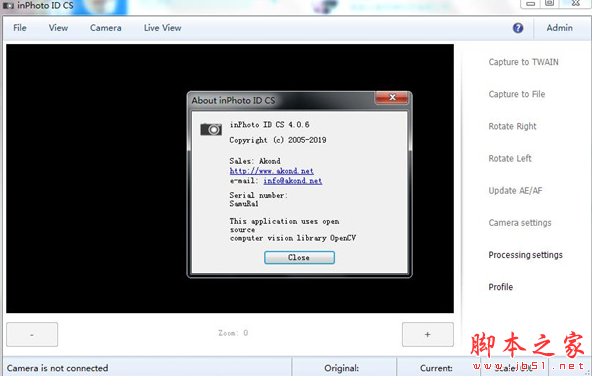Image resolution: width=592 pixels, height=376 pixels.
Task: Click the zoom in plus button
Action: 428,334
